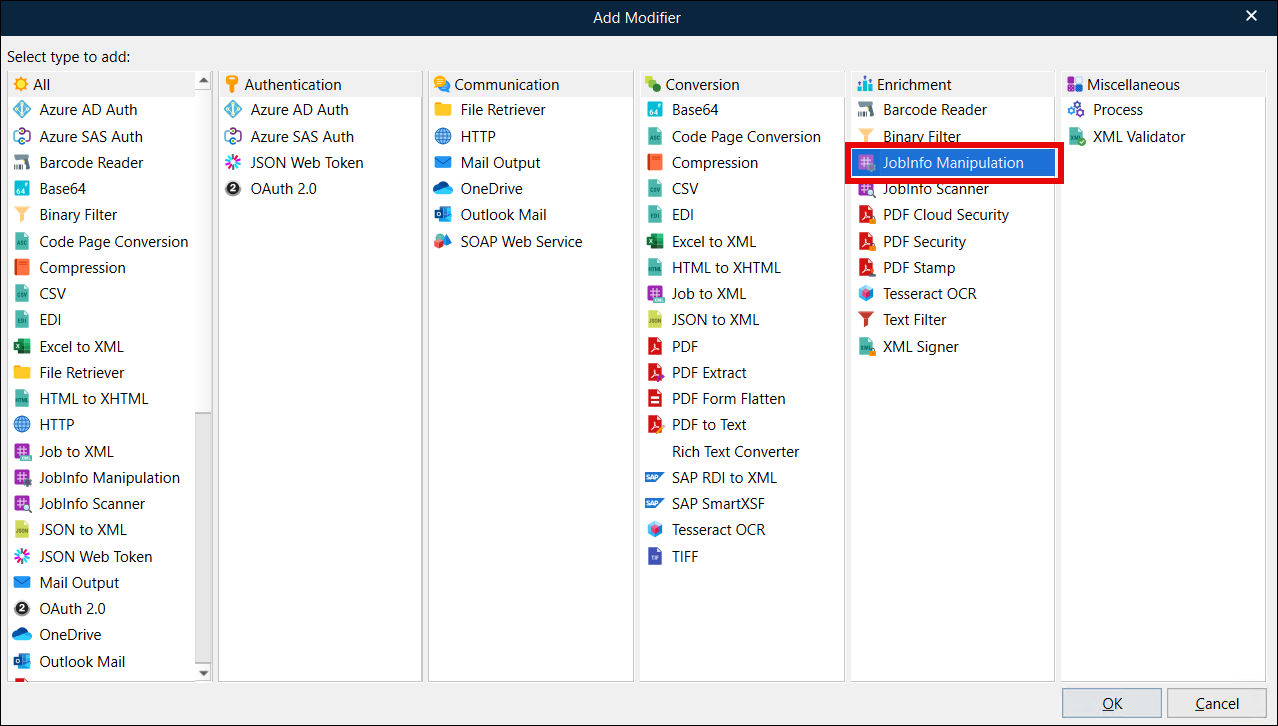Click SAP SmartXSF icon
This screenshot has height=726, width=1278.
point(655,504)
